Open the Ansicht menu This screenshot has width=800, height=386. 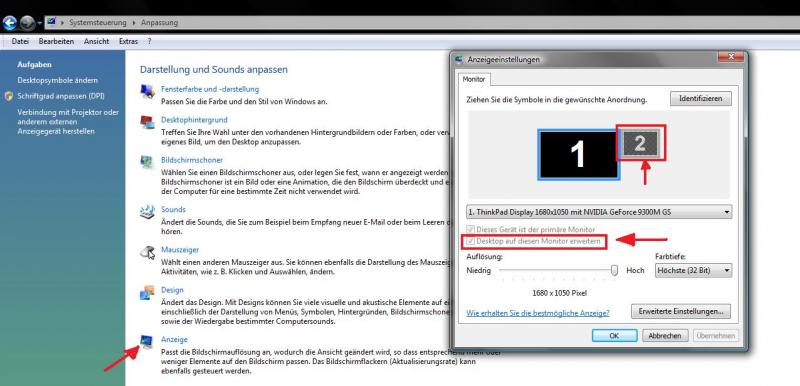pyautogui.click(x=96, y=41)
